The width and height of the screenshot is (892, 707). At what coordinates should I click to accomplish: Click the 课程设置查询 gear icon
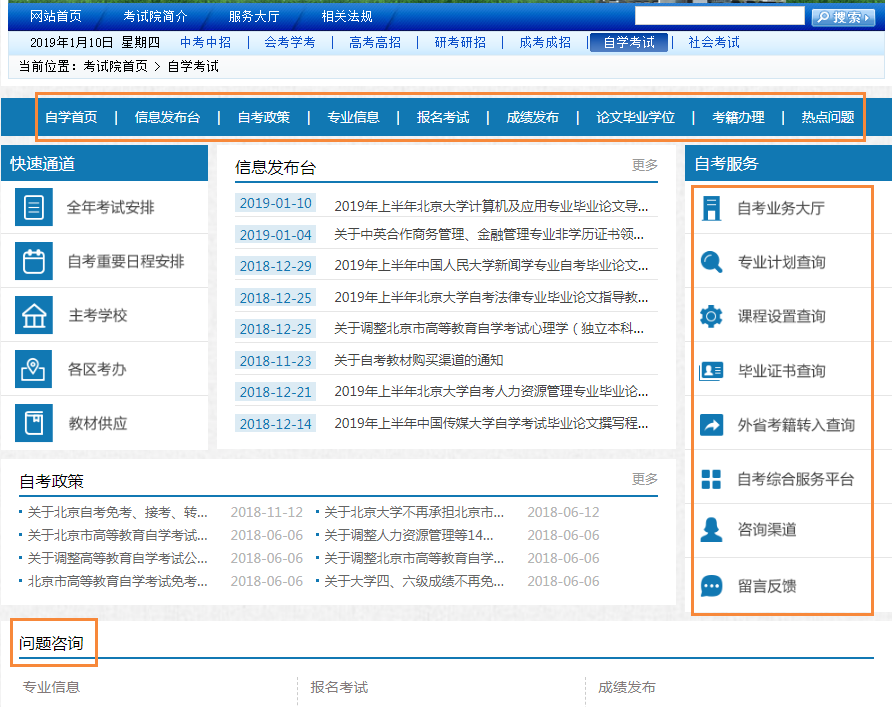click(x=711, y=317)
